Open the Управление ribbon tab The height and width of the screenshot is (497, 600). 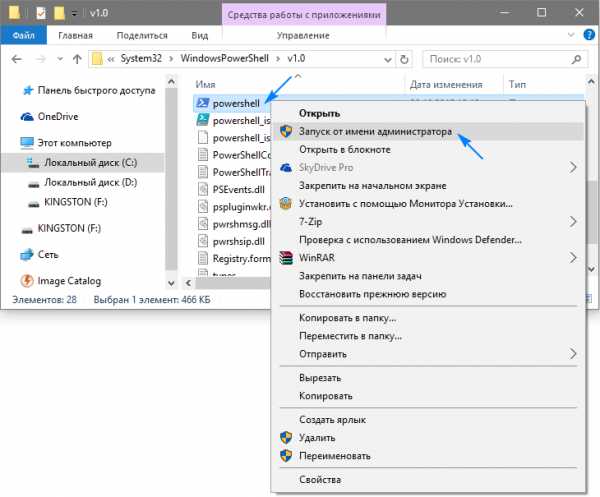click(x=303, y=36)
